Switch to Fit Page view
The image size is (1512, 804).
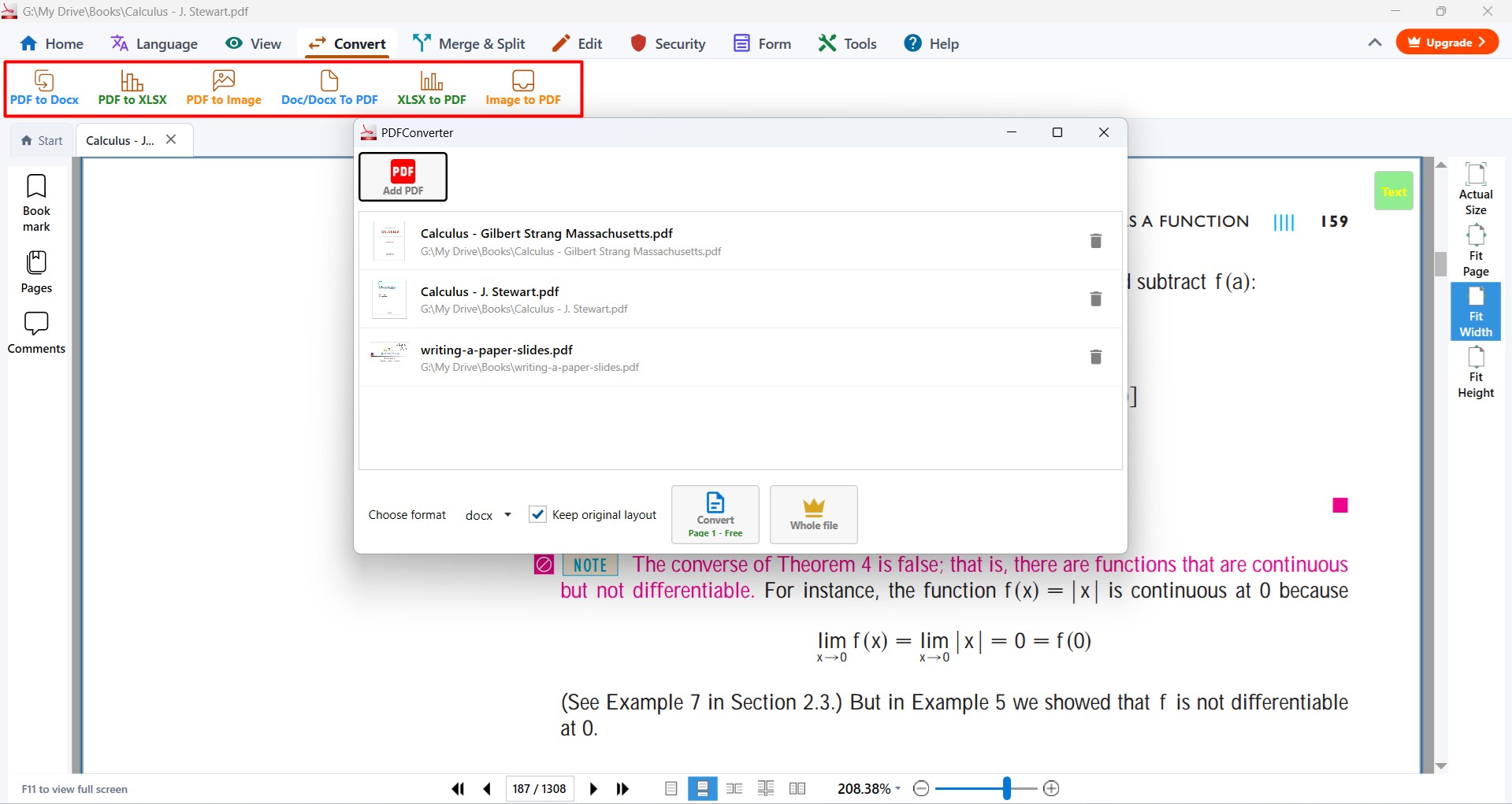point(1476,250)
